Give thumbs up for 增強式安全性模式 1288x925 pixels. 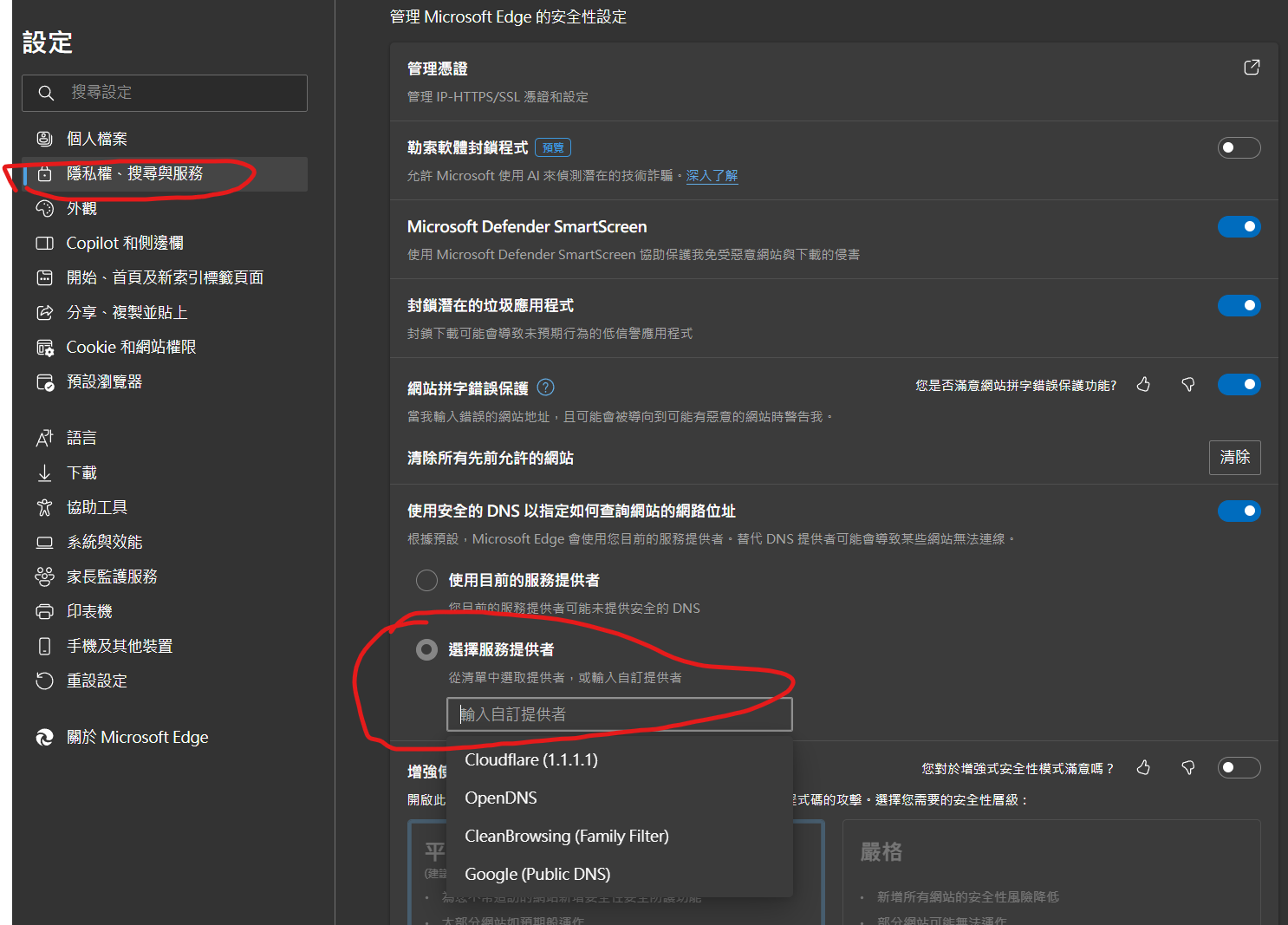pos(1143,767)
